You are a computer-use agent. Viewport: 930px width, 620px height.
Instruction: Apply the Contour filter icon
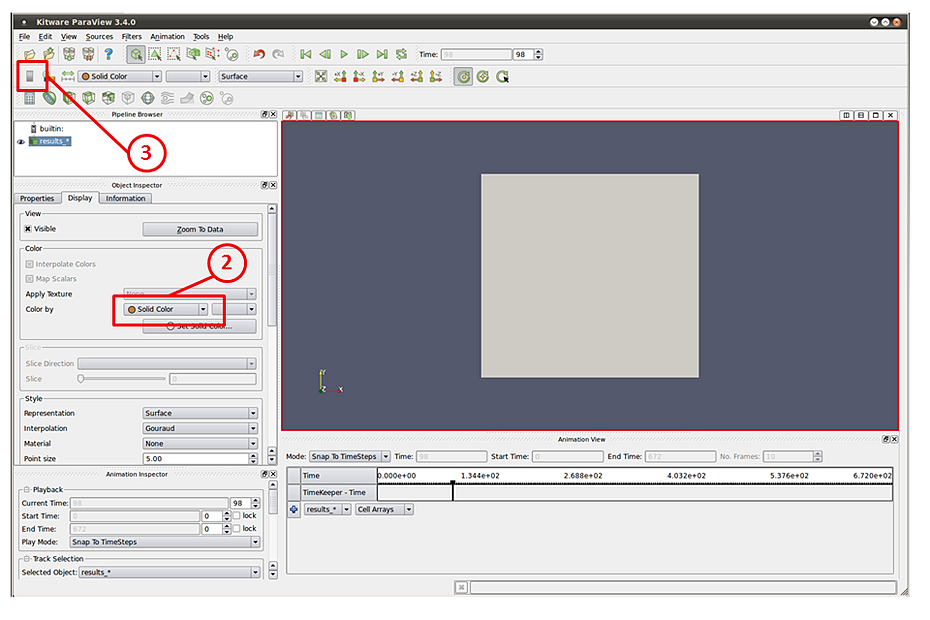pos(49,98)
